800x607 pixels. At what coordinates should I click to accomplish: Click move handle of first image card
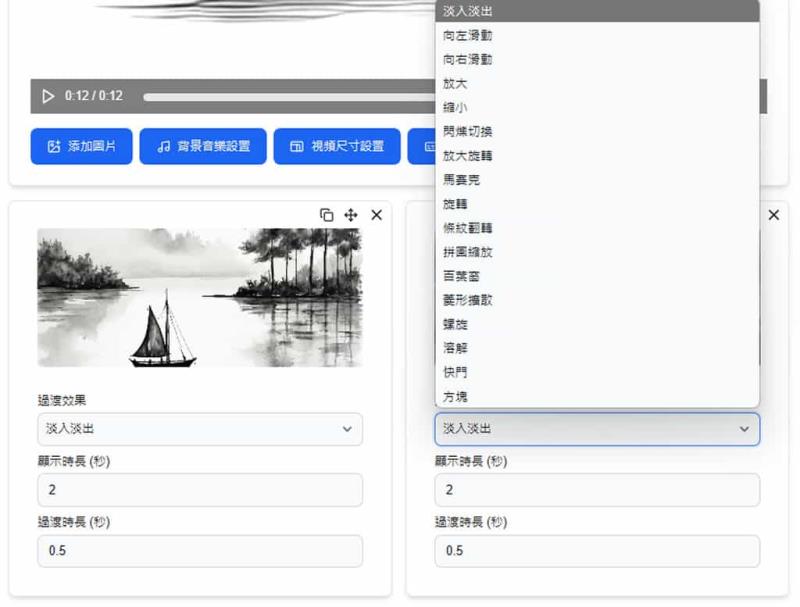click(x=351, y=215)
